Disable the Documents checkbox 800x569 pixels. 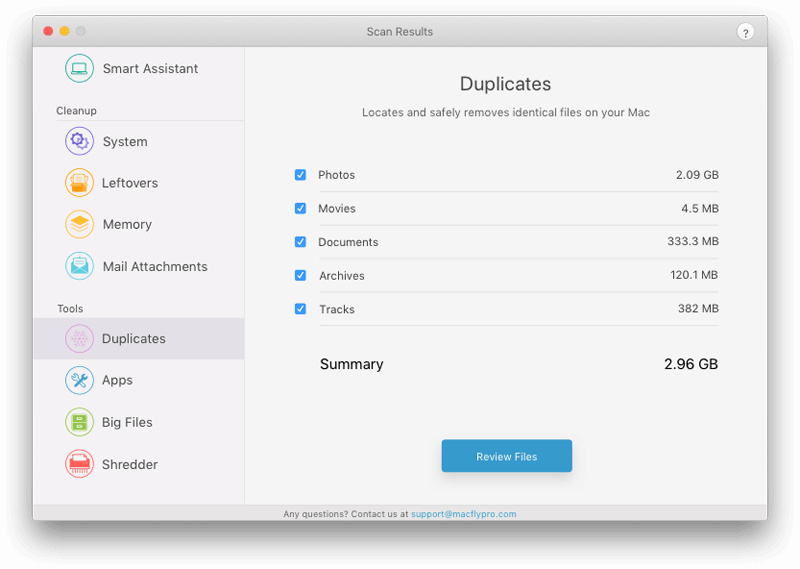[300, 242]
